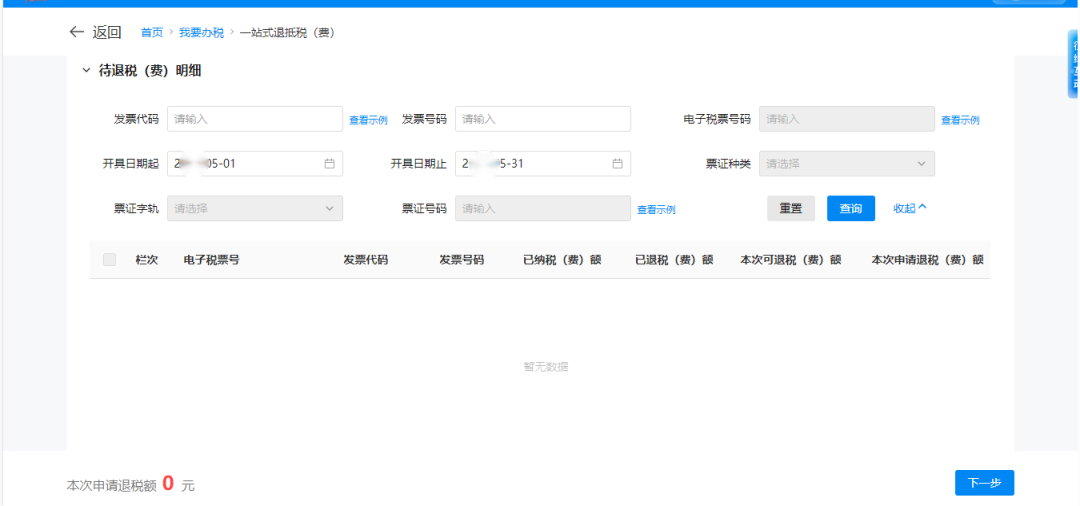Screen dimensions: 1080x506
Task: Open the 票证种类 dropdown
Action: (847, 164)
